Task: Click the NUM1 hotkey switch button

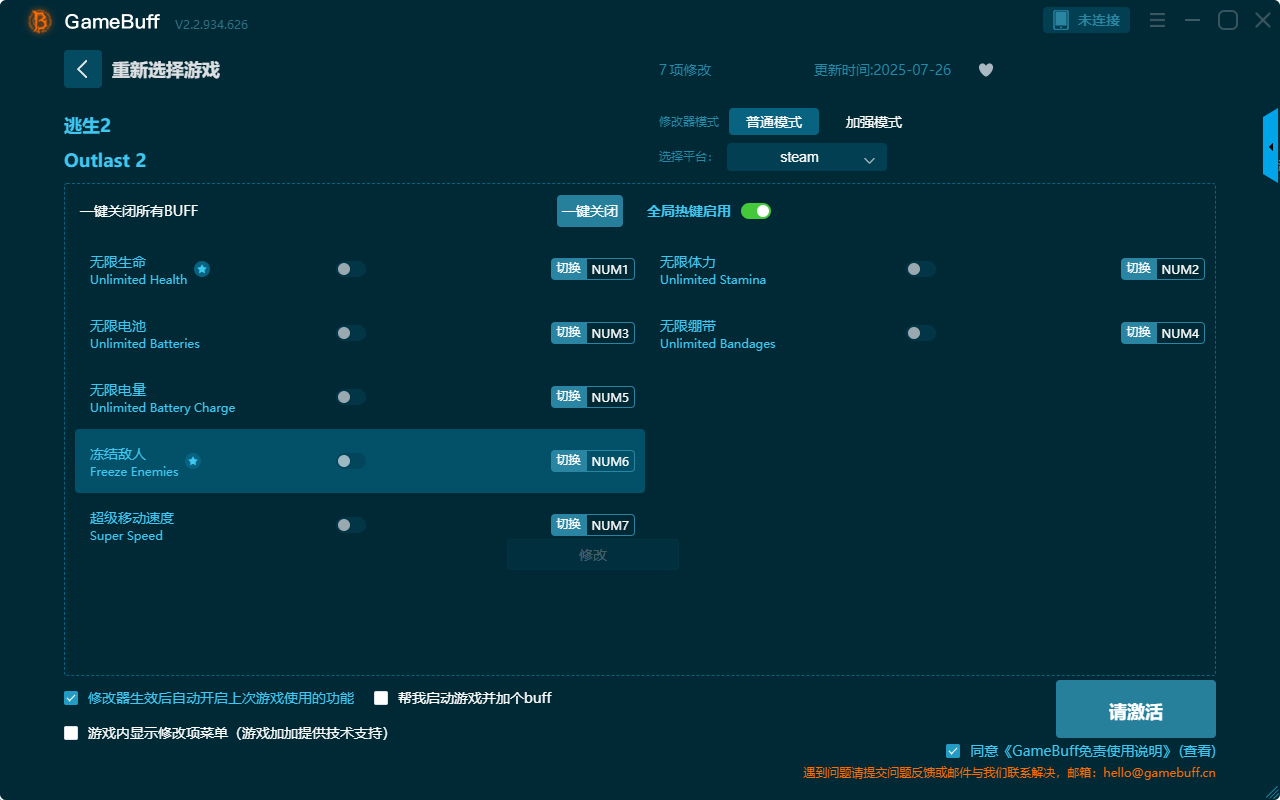Action: (593, 269)
